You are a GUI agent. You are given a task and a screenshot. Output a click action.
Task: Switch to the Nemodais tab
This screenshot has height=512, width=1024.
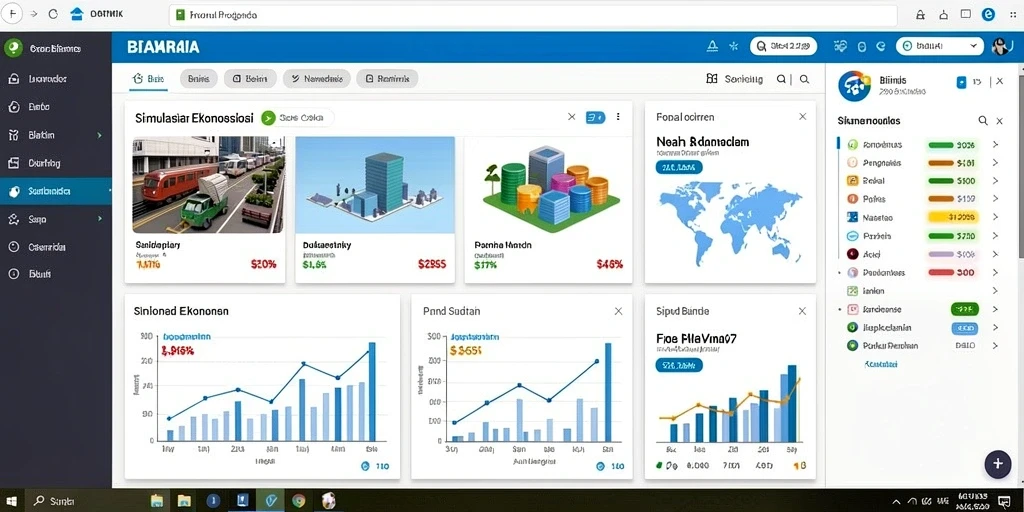pyautogui.click(x=317, y=79)
